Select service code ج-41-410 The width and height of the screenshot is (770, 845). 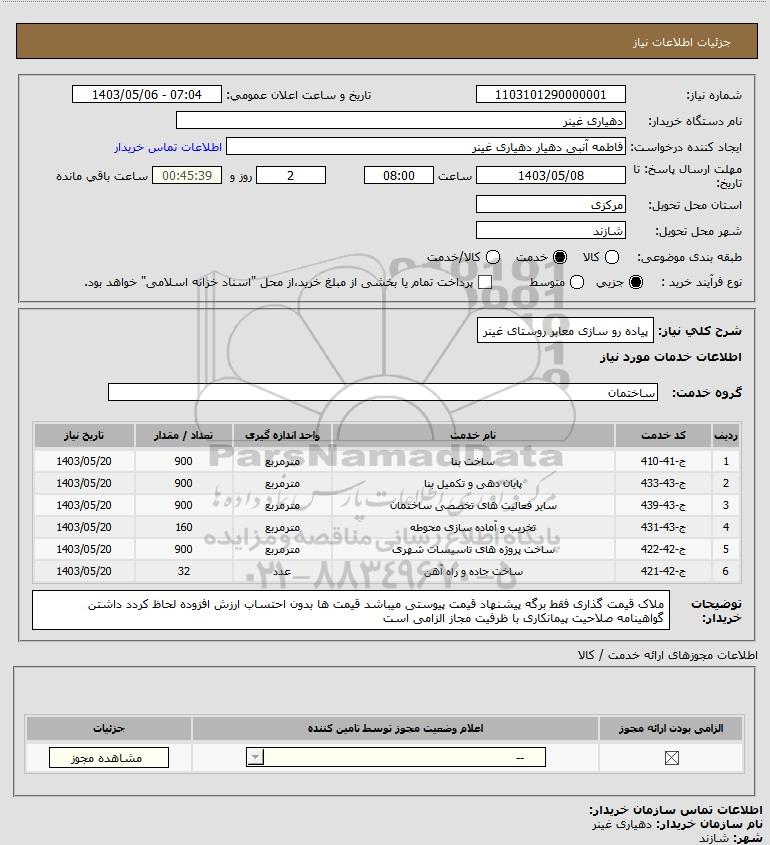point(663,461)
